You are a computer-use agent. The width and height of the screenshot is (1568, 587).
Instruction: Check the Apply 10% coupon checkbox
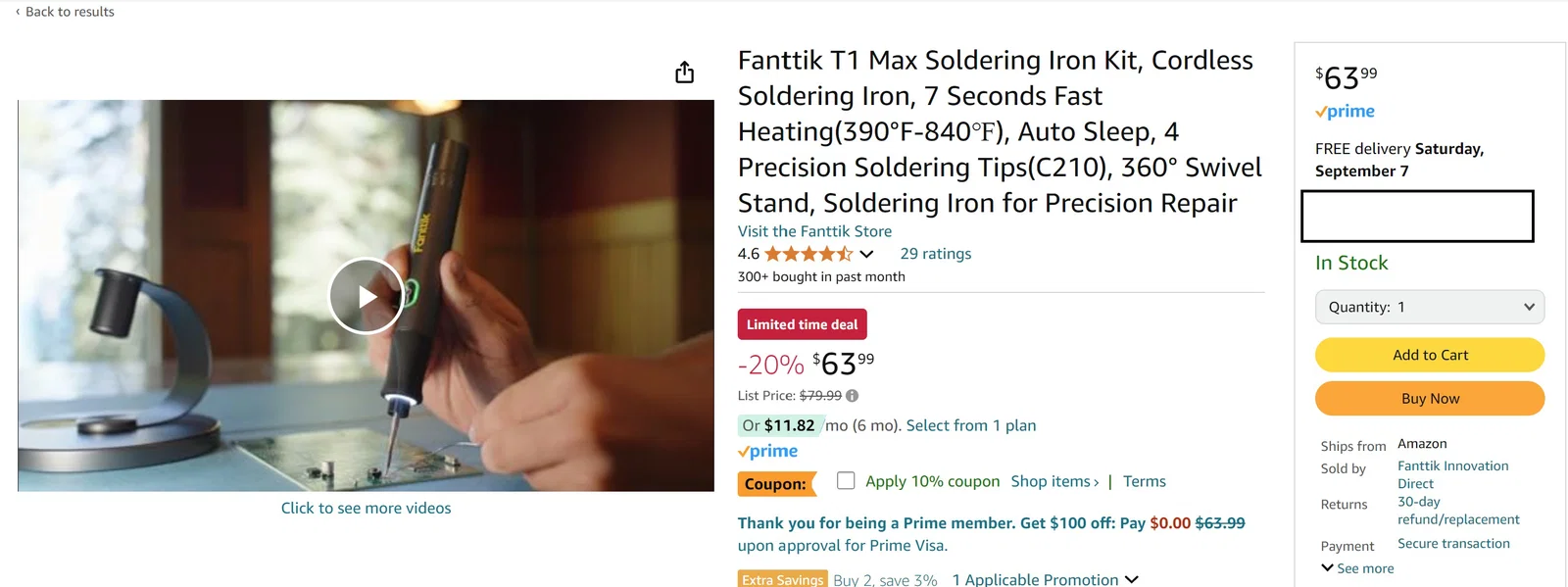846,480
